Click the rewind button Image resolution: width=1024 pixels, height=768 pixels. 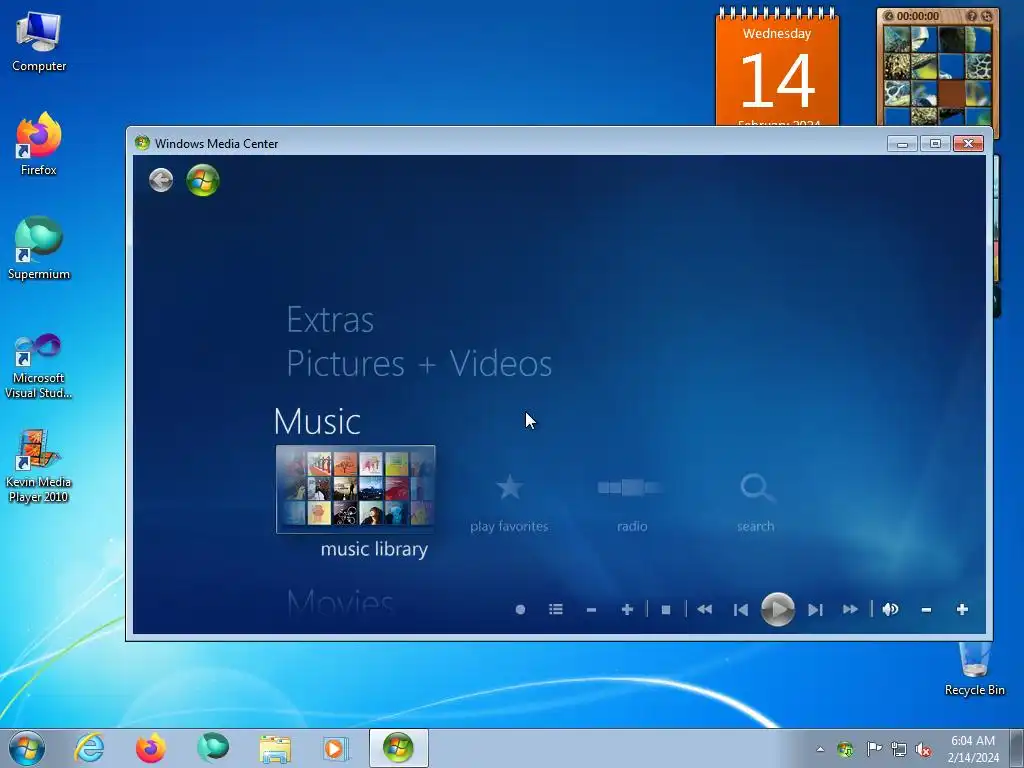pos(704,609)
